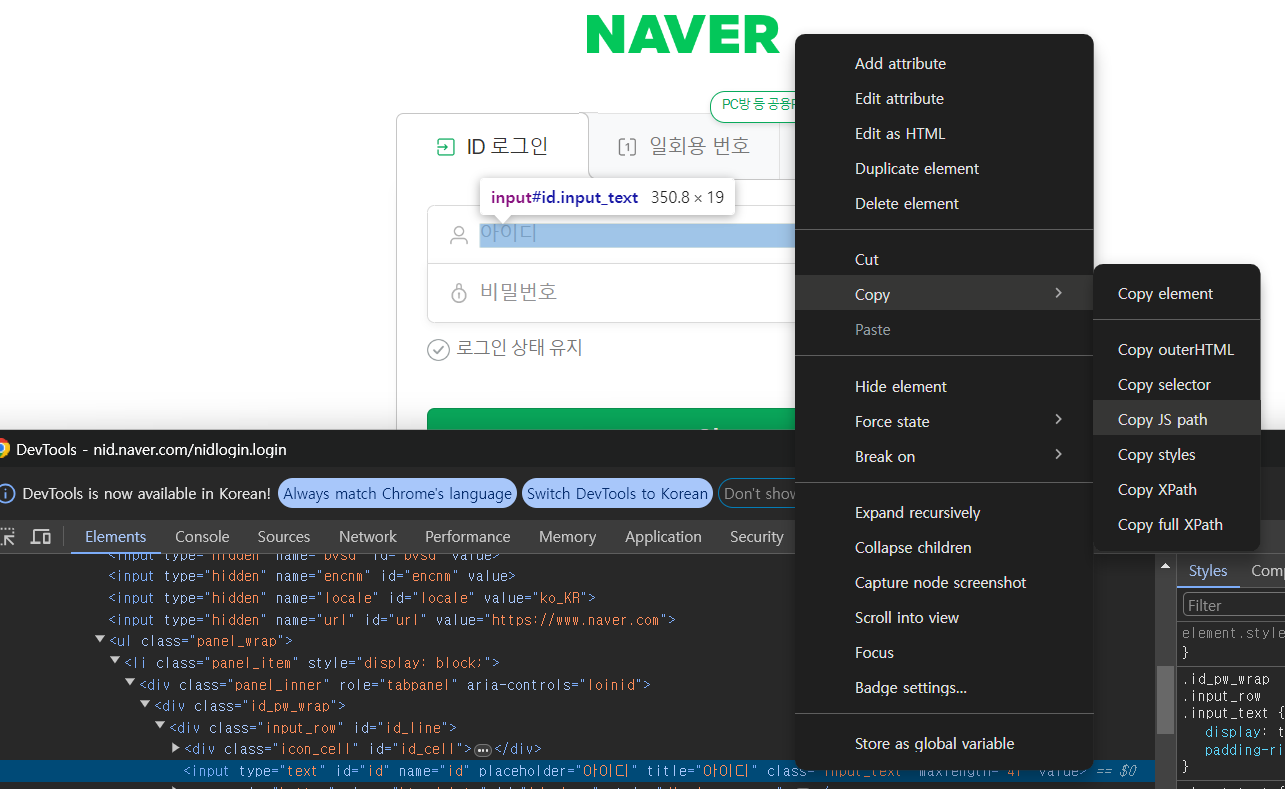This screenshot has height=789, width=1285.
Task: Collapse the li panel_item node
Action: [x=115, y=662]
